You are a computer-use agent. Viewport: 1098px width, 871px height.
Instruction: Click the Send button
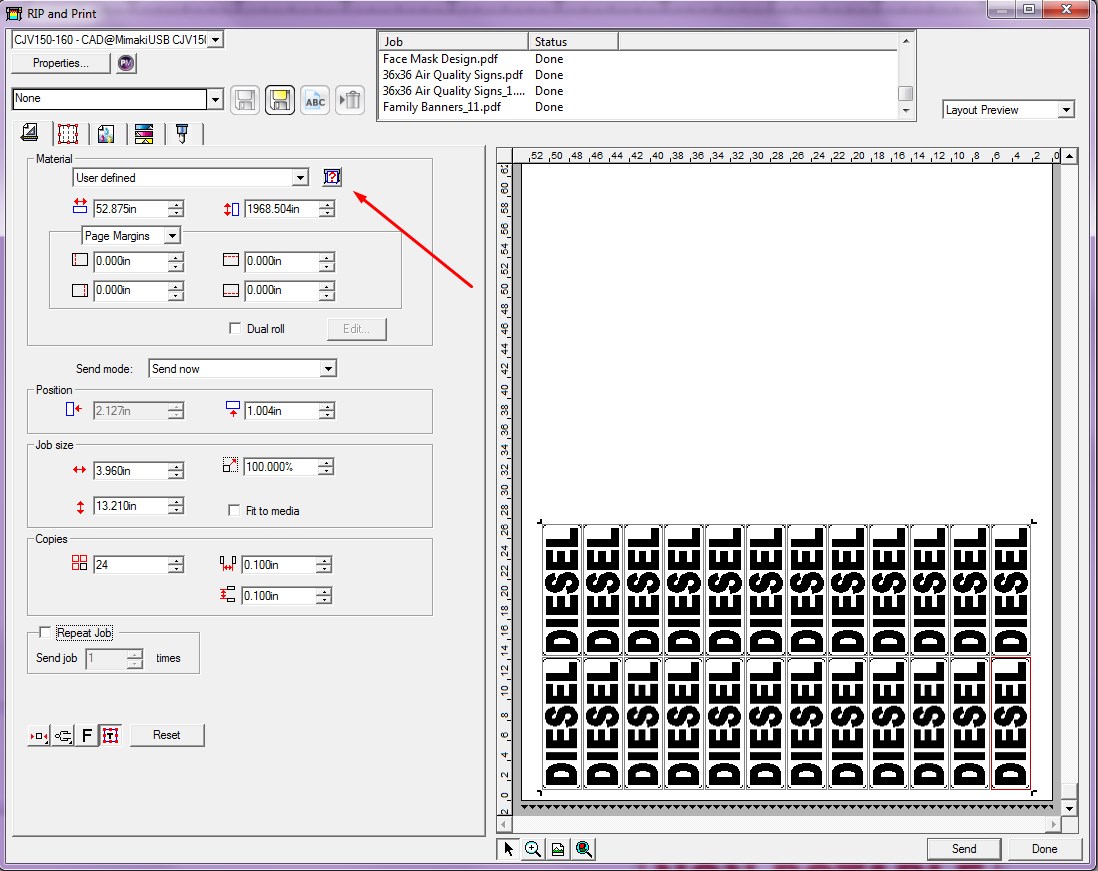click(964, 849)
